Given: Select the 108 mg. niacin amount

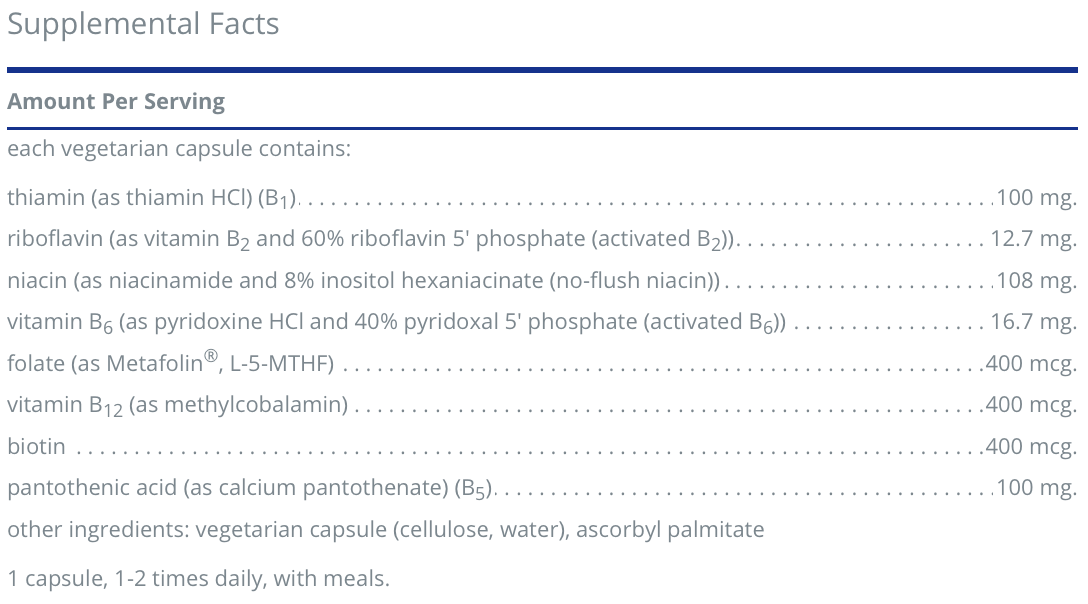Looking at the screenshot, I should tap(1036, 281).
